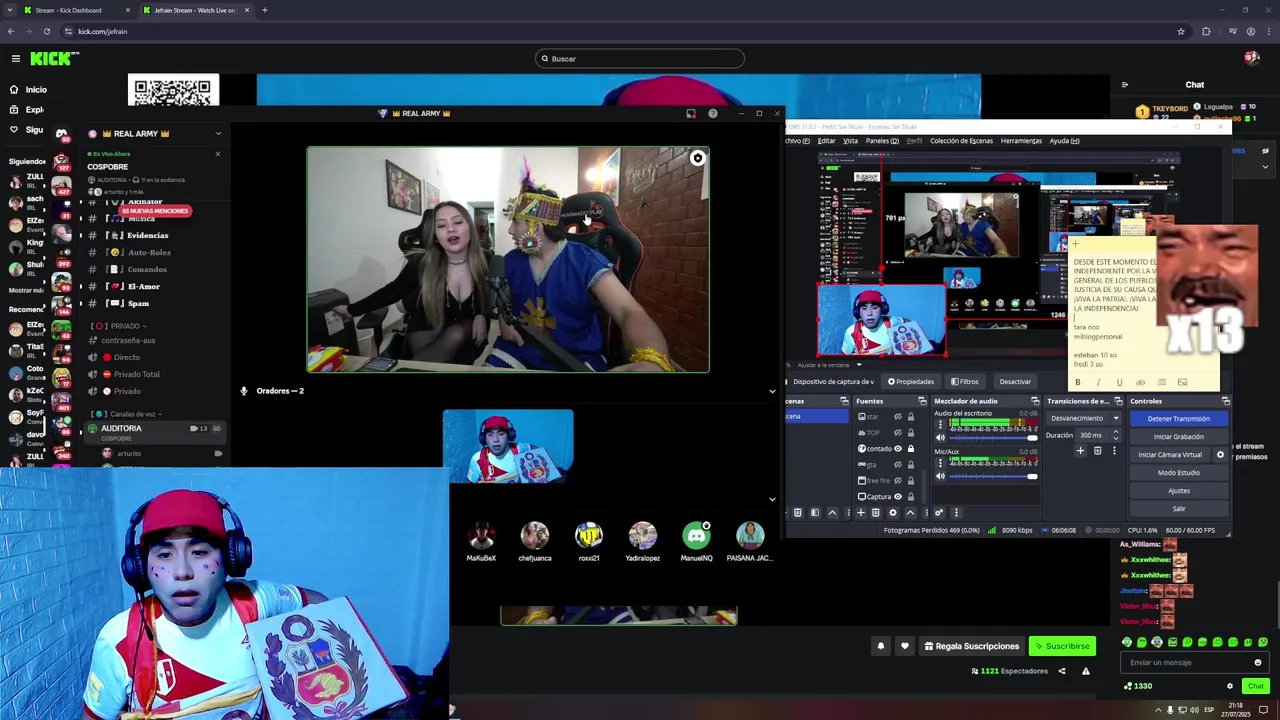This screenshot has height=720, width=1280.
Task: Toggle visibility of free fire source
Action: [897, 481]
